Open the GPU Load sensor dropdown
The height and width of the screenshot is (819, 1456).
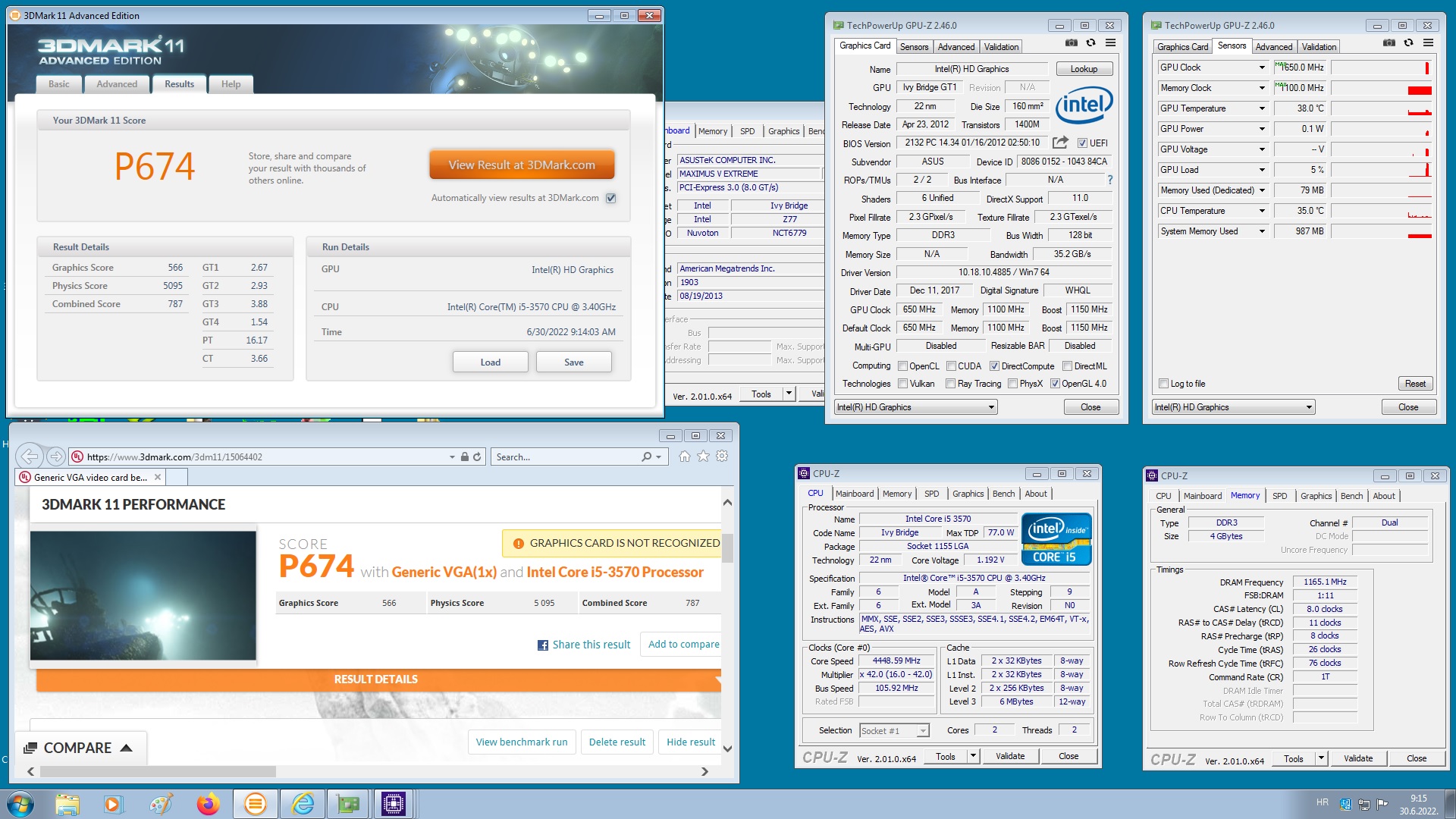point(1262,170)
